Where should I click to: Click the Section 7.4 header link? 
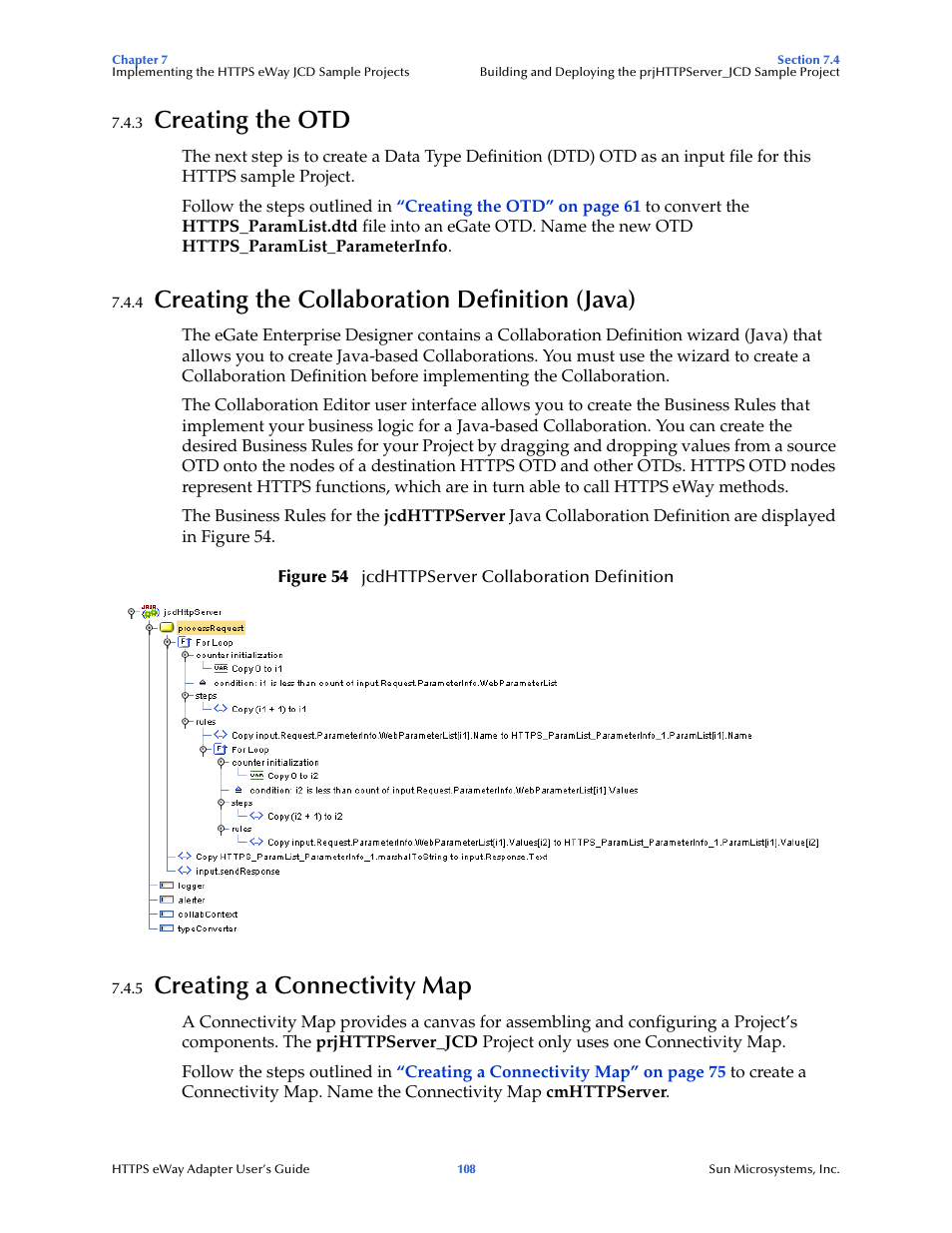coord(808,60)
